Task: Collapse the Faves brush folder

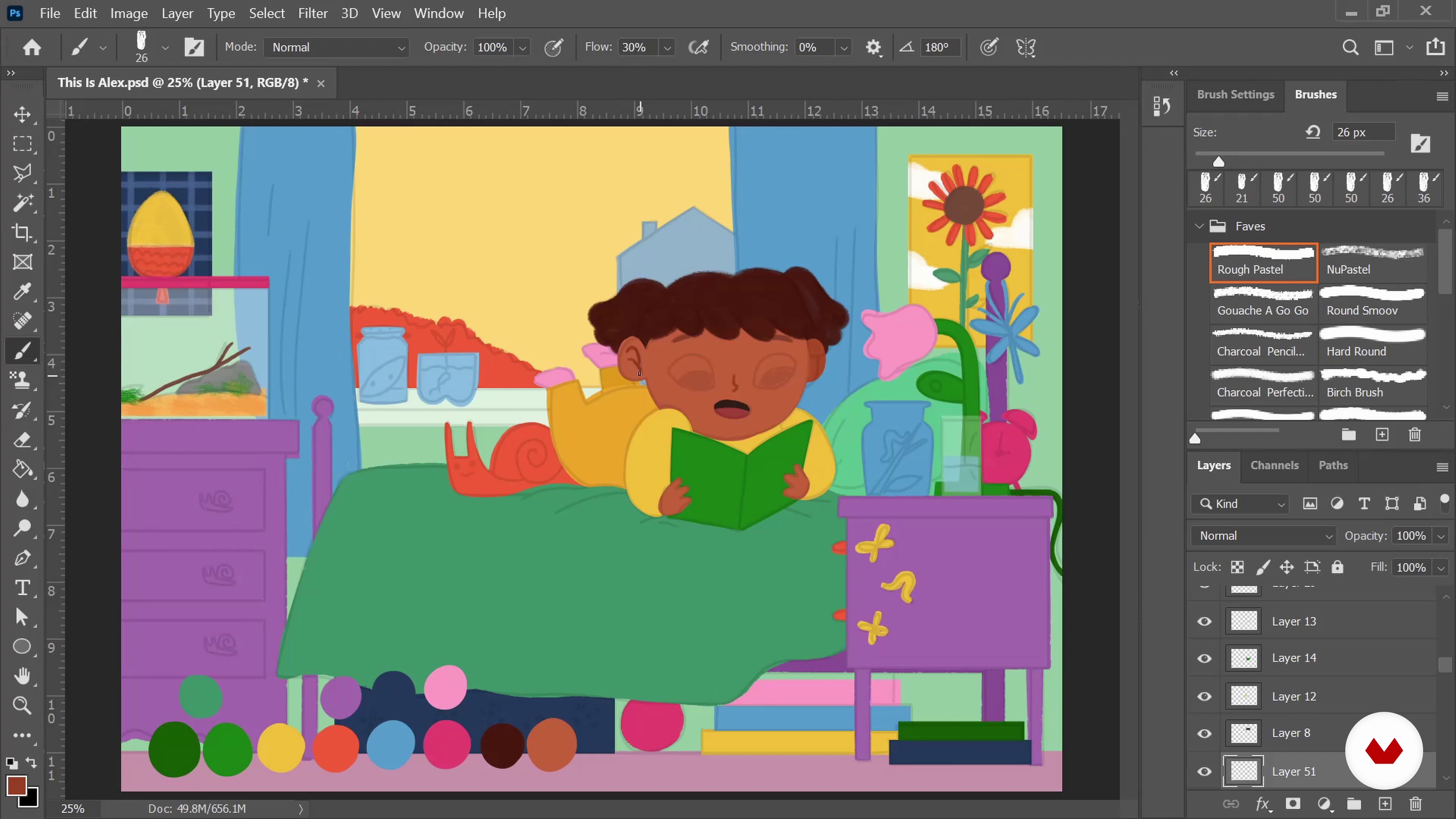Action: [x=1199, y=226]
